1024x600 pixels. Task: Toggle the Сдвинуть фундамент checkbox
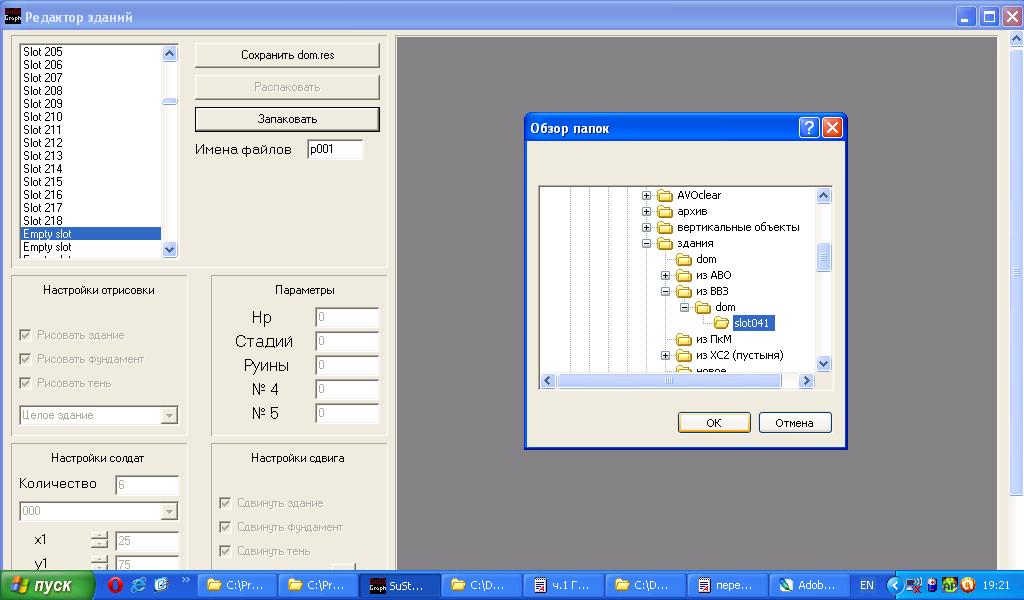(x=225, y=528)
